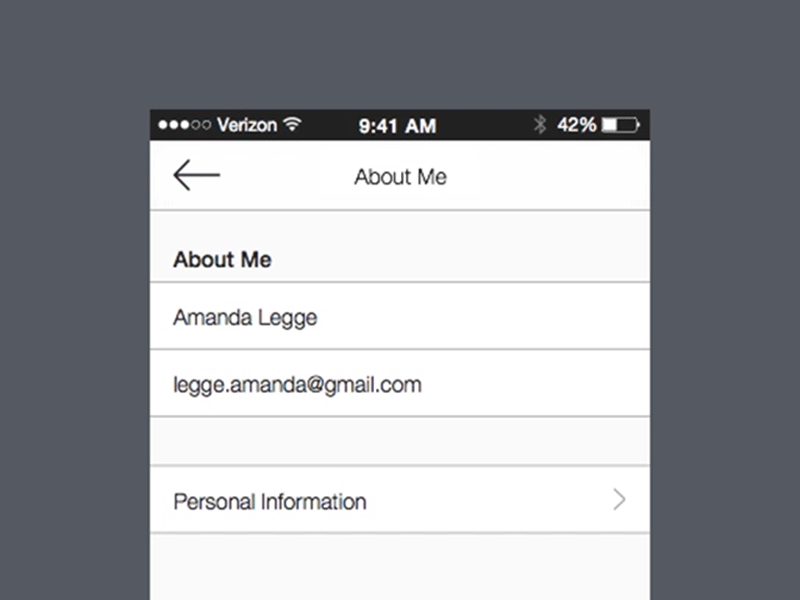Click the Wi-Fi signal icon

[x=291, y=124]
